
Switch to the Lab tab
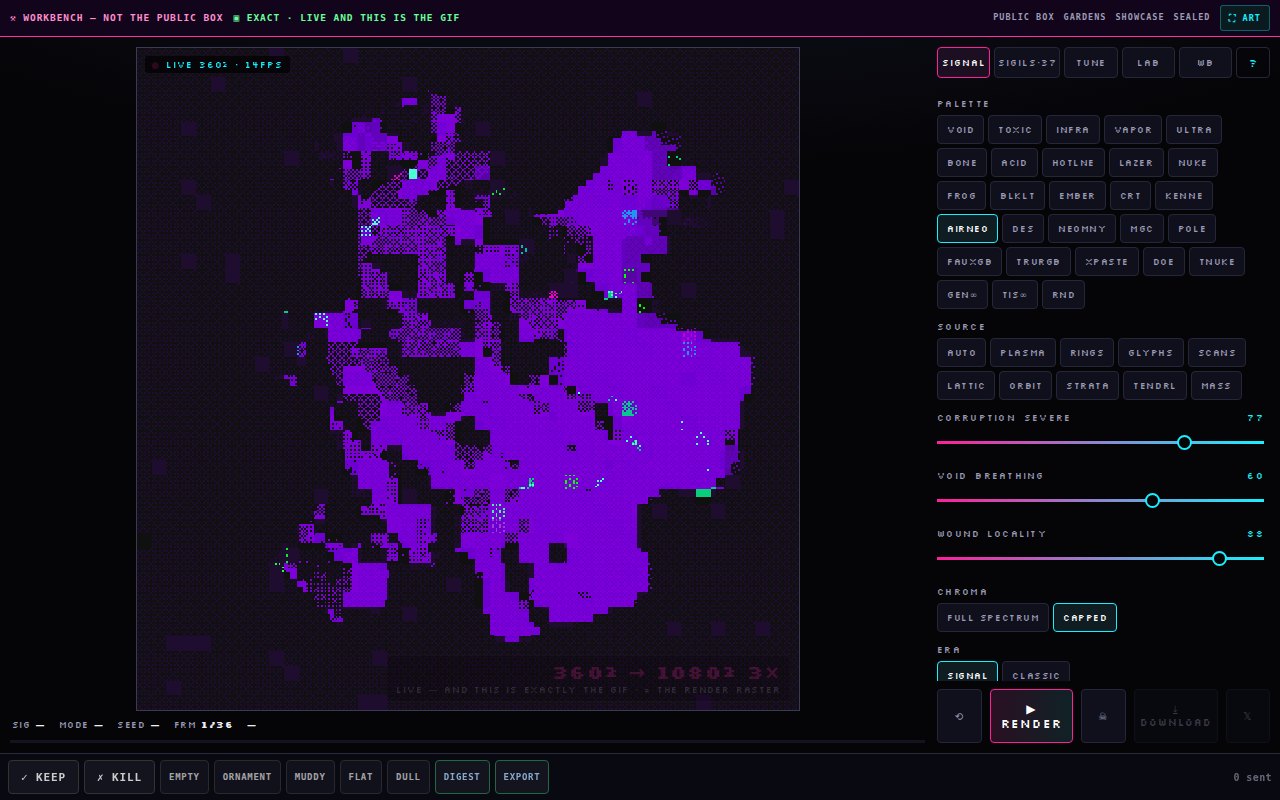click(x=1148, y=62)
